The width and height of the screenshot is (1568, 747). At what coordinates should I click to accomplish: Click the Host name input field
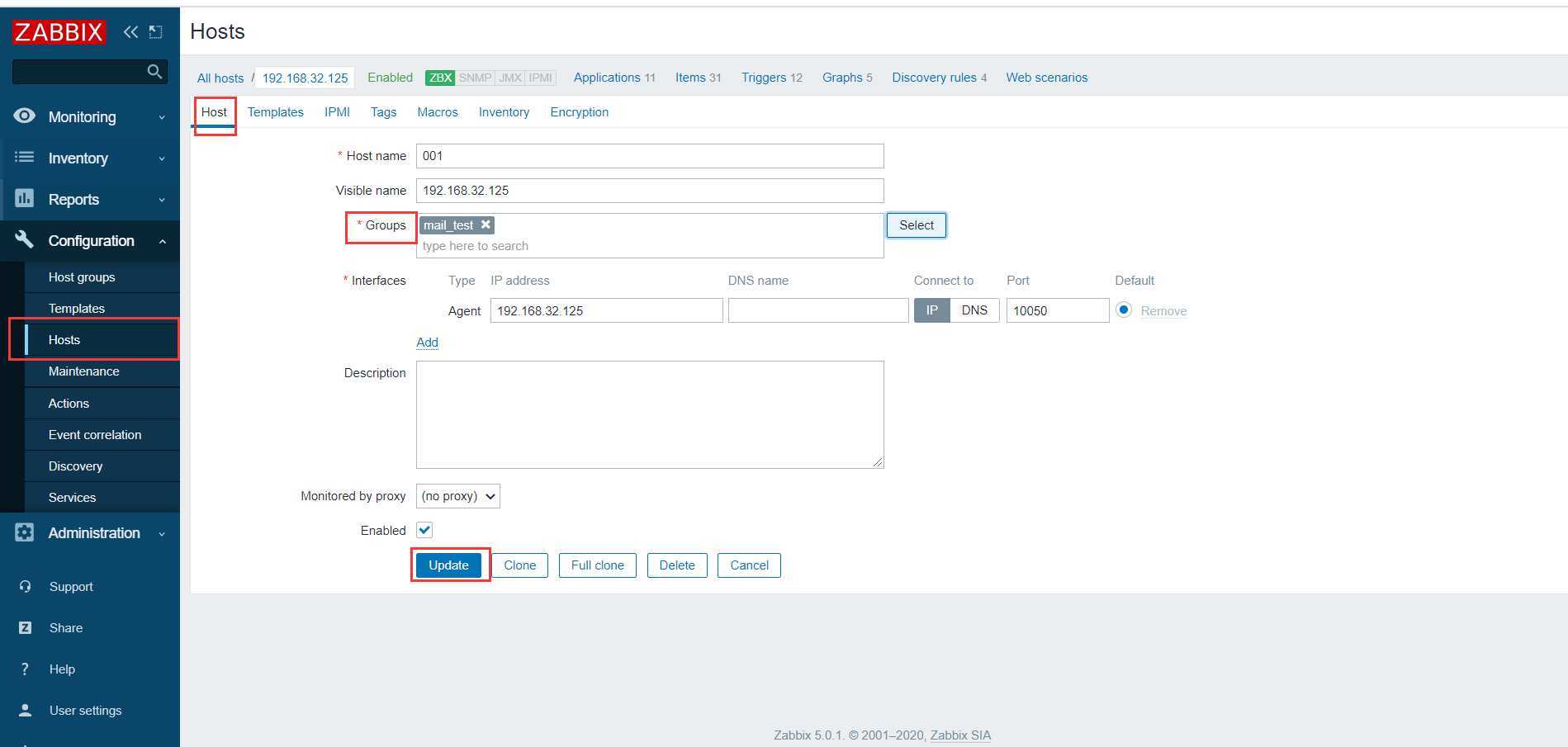click(650, 156)
